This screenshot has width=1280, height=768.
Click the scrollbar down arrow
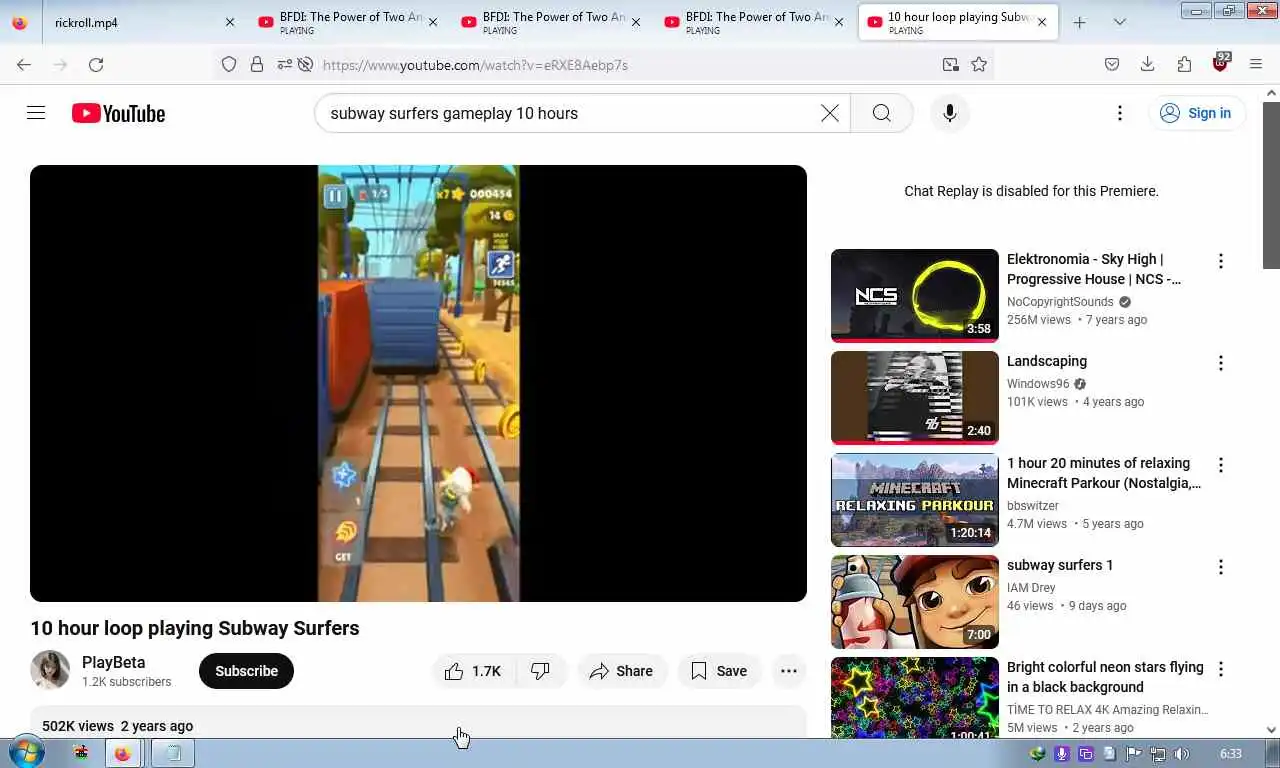pos(1271,730)
